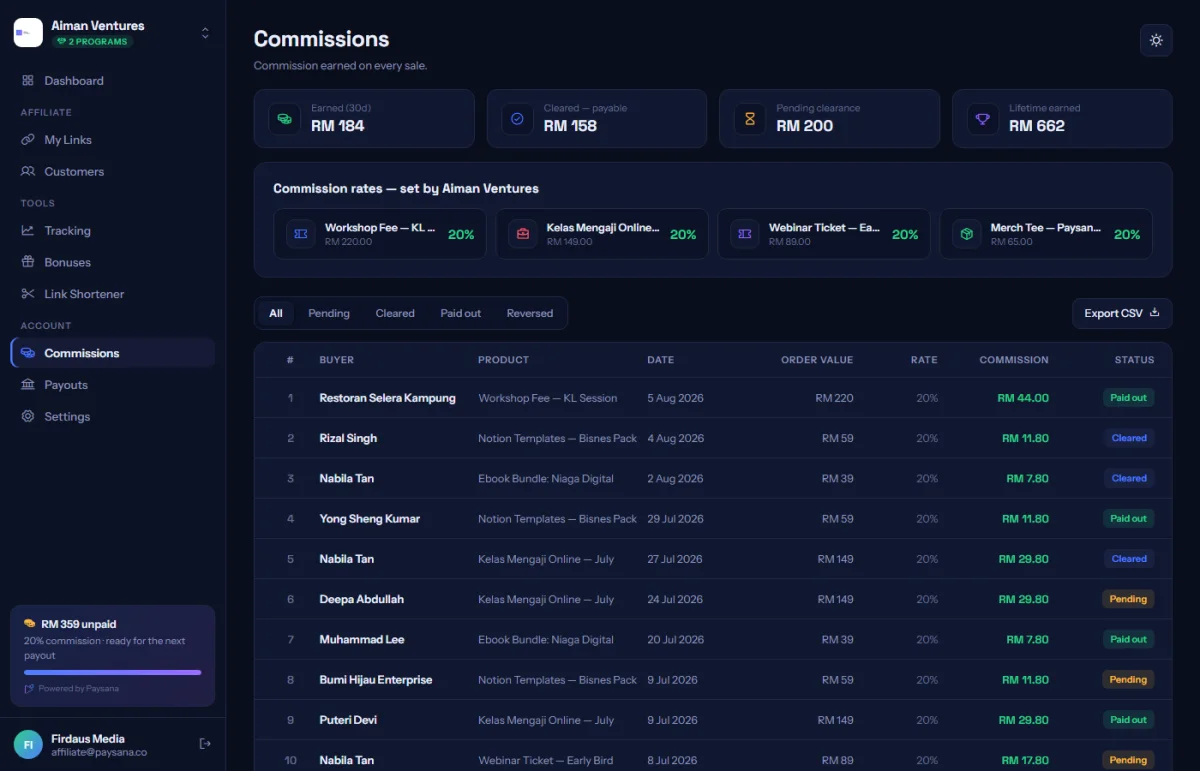Click buyer Yong Sheng Kumar
This screenshot has height=771, width=1200.
tap(369, 519)
